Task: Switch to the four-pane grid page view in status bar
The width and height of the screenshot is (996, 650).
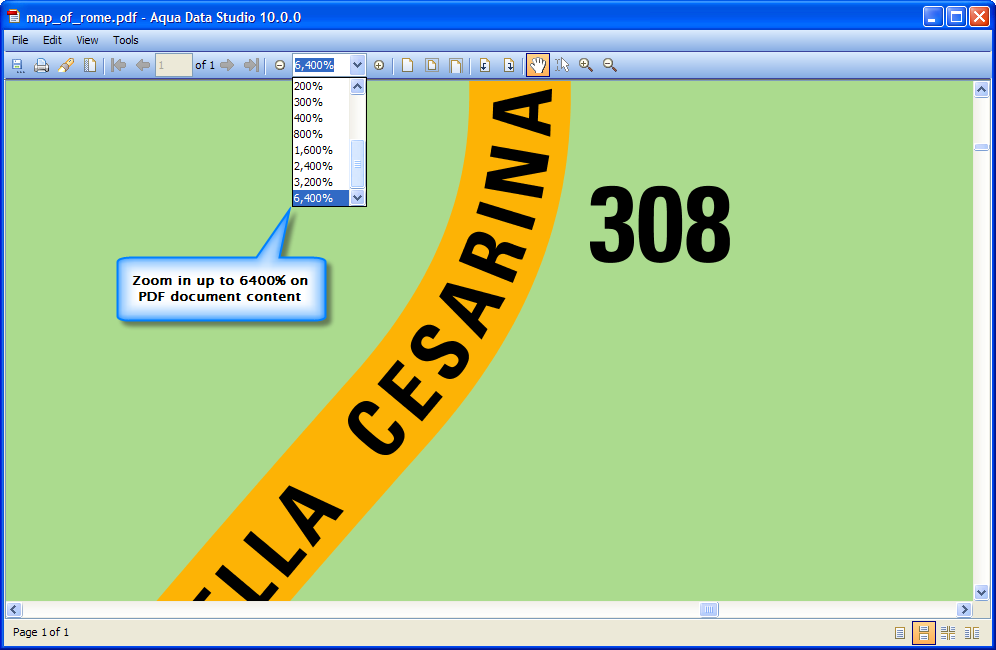Action: 948,633
